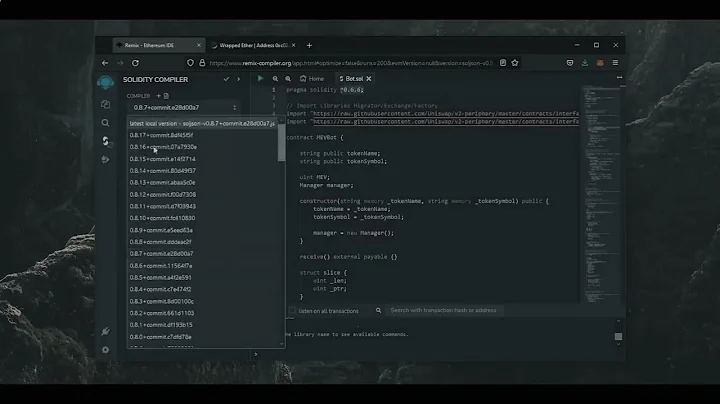Select compiler 0.8.13+commit.abaa5c0e
The width and height of the screenshot is (720, 404).
pyautogui.click(x=202, y=183)
